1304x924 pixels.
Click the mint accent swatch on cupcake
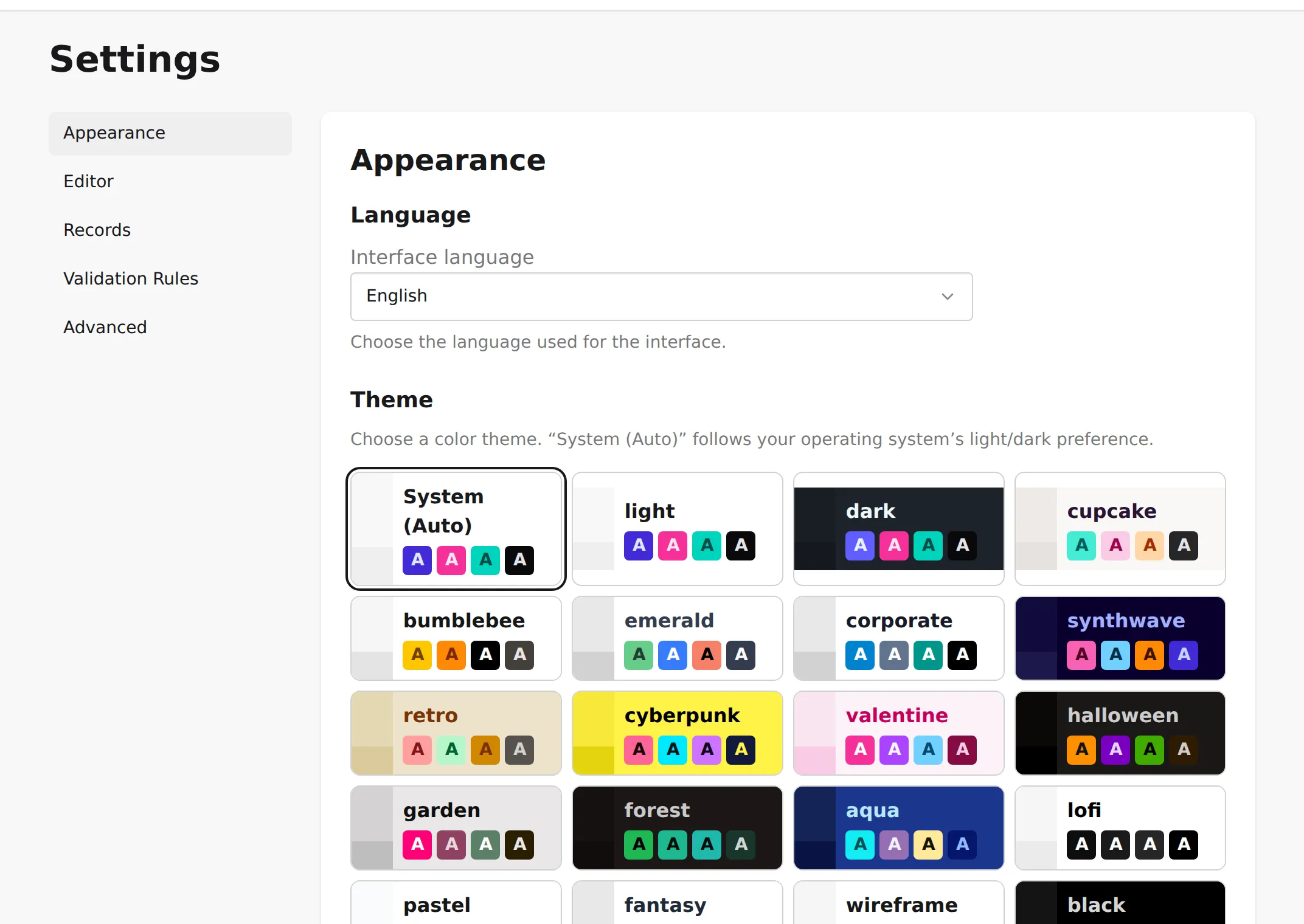[x=1081, y=545]
